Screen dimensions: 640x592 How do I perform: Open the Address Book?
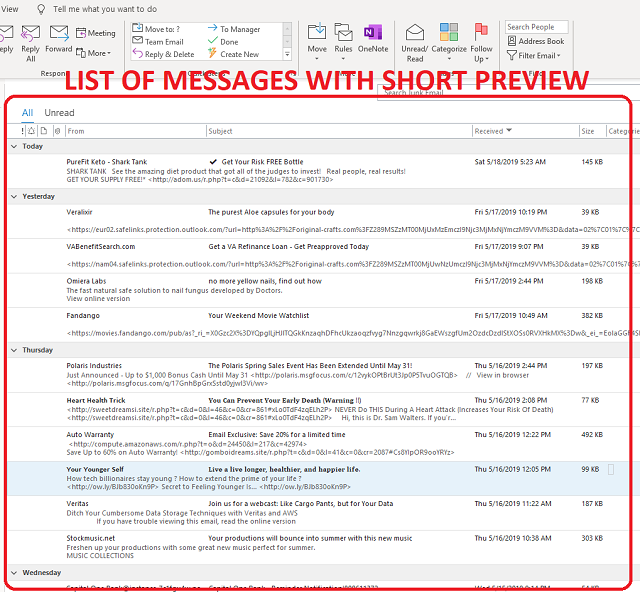pyautogui.click(x=536, y=41)
